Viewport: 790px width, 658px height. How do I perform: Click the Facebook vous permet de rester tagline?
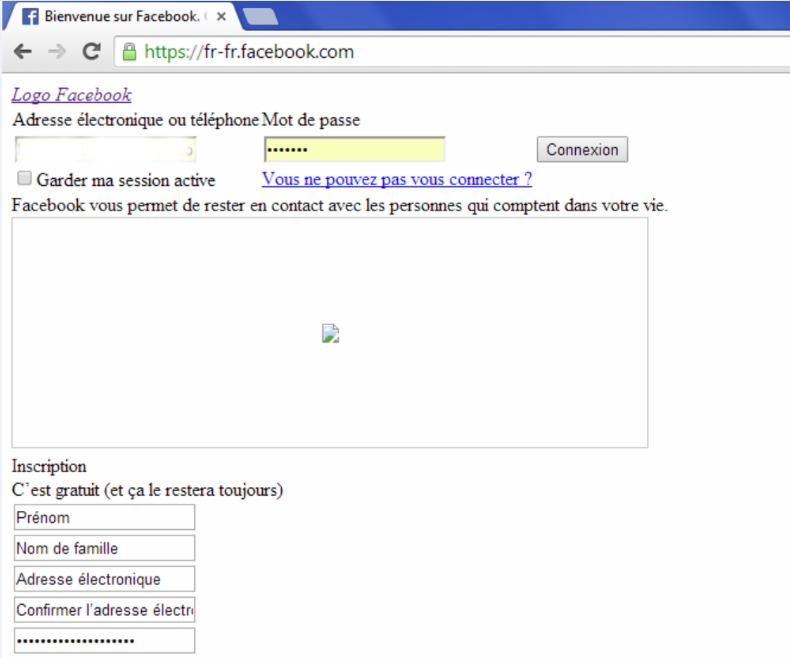coord(340,206)
